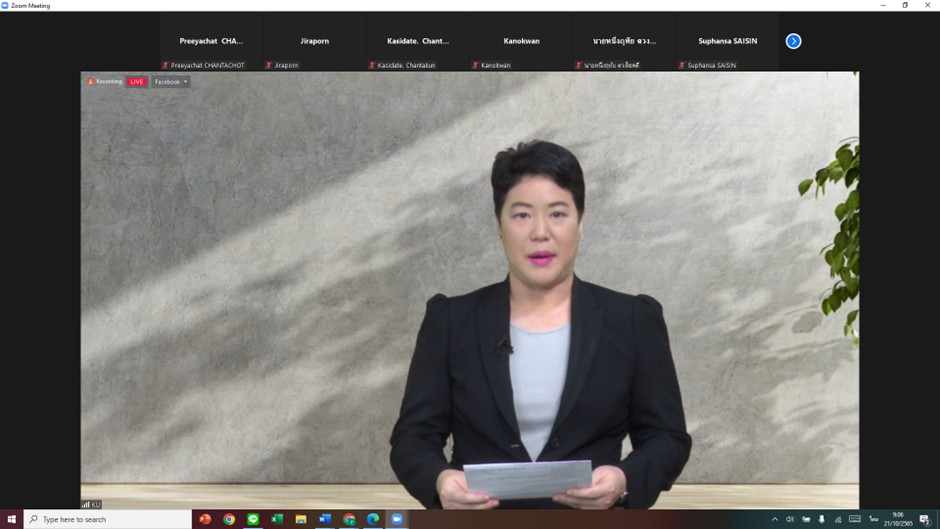Click Zoom icon in the taskbar
Screen dimensions: 940x529
[x=397, y=519]
